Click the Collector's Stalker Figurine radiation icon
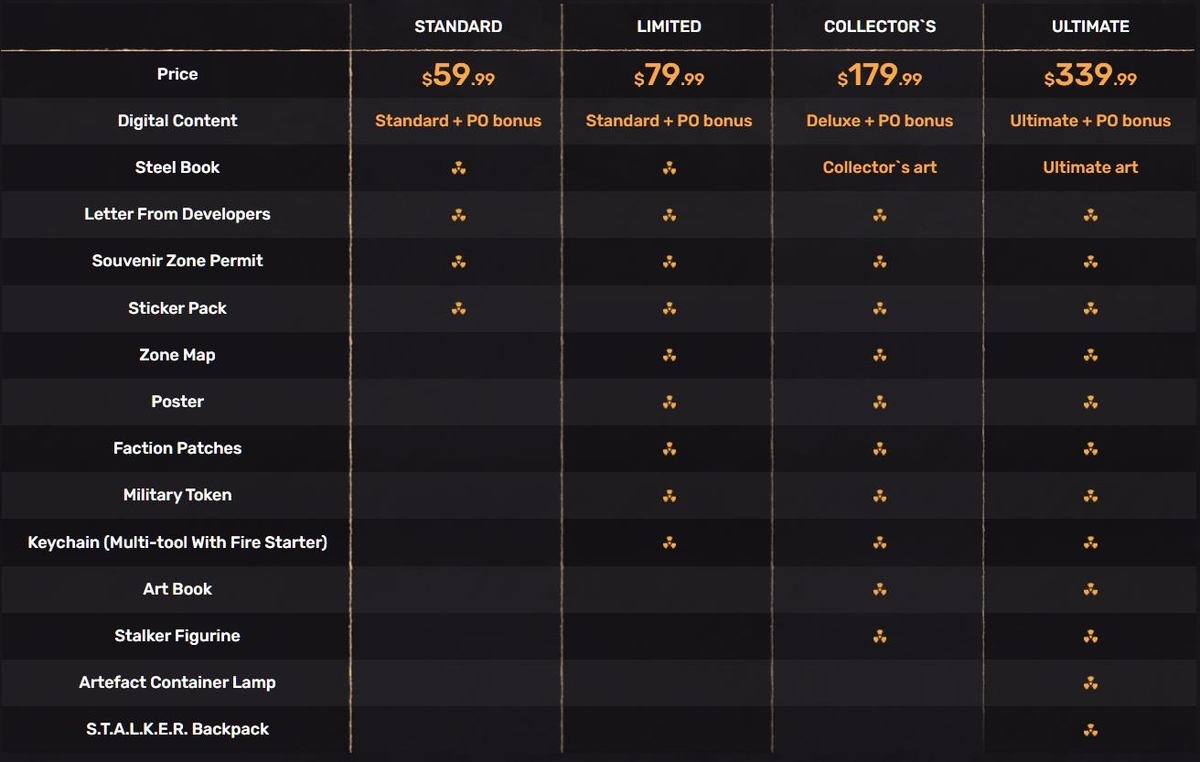Viewport: 1200px width, 762px height. tap(880, 636)
